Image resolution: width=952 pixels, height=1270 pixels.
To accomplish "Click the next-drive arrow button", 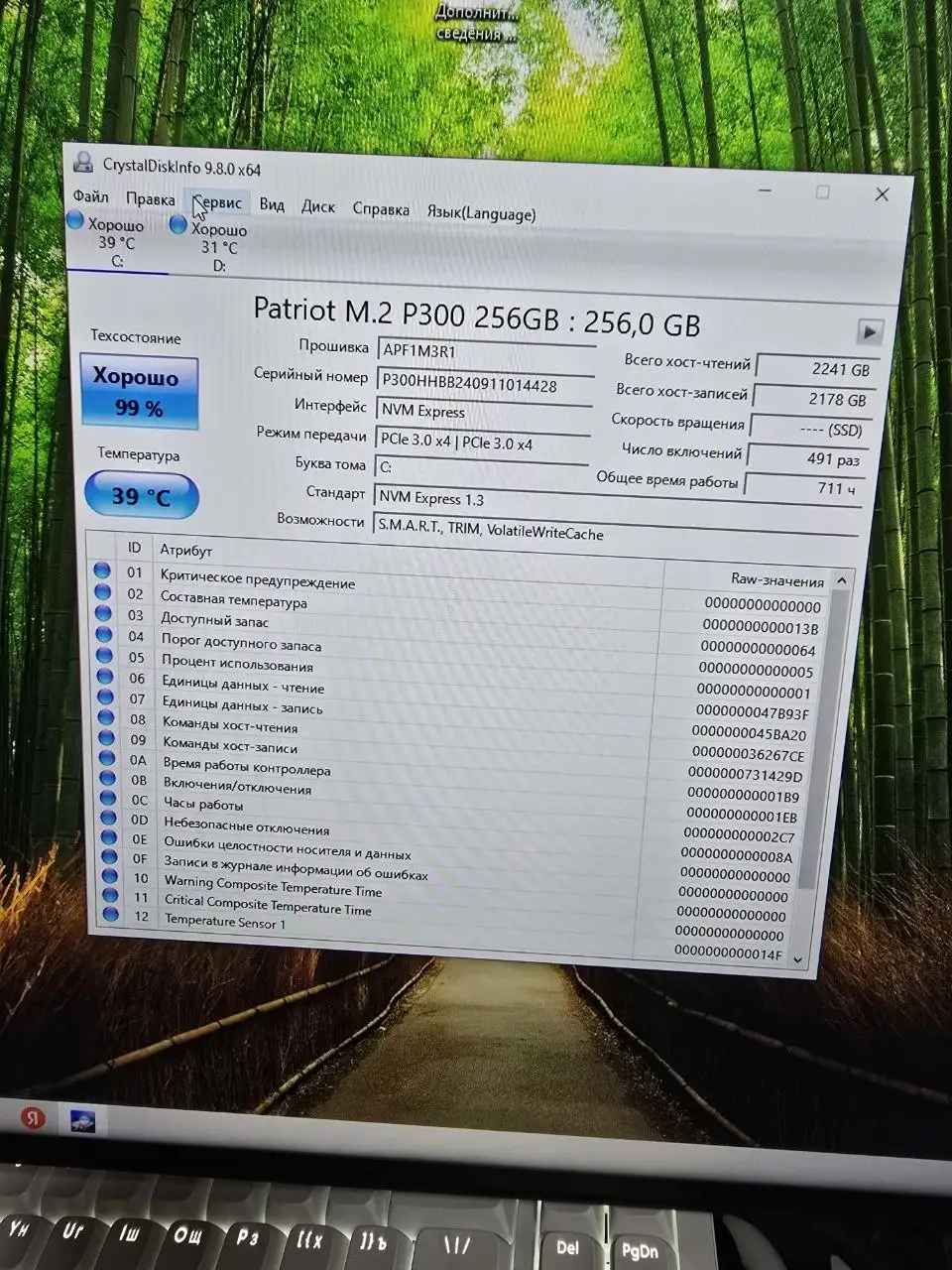I will coord(870,331).
